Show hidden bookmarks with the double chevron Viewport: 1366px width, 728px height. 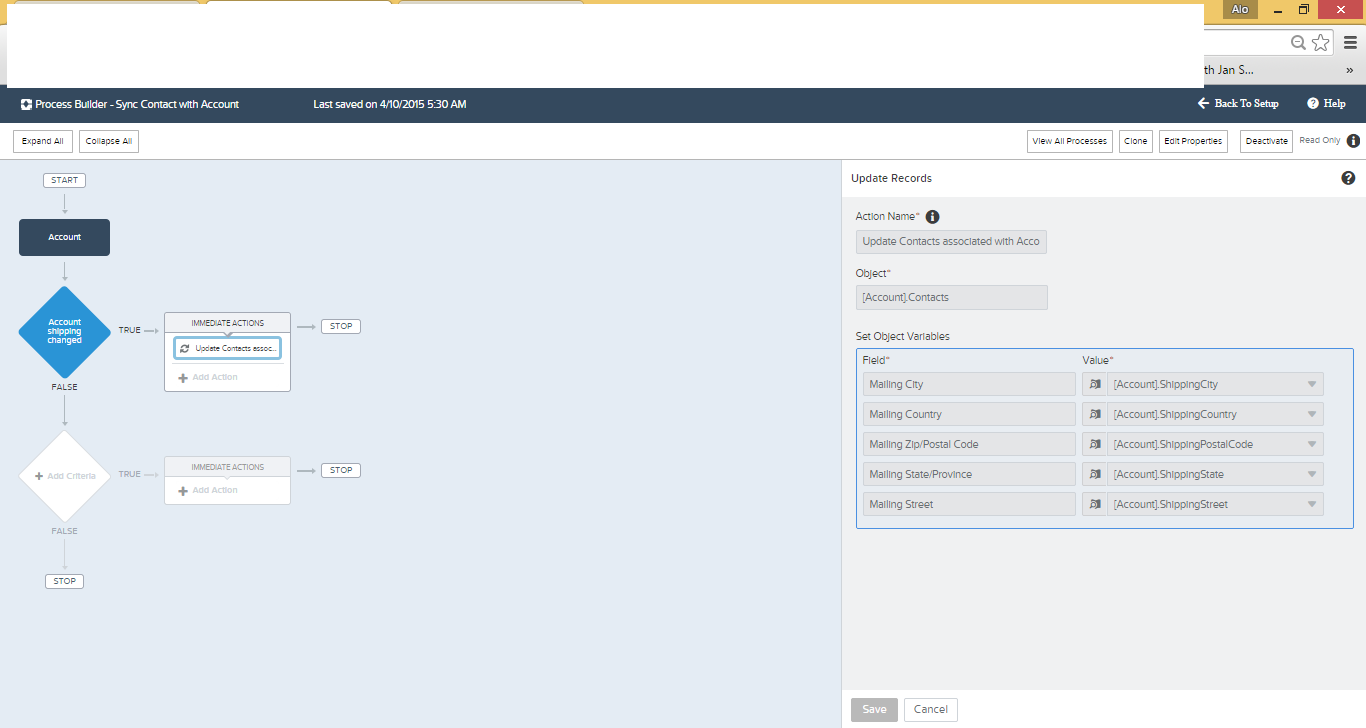coord(1349,70)
